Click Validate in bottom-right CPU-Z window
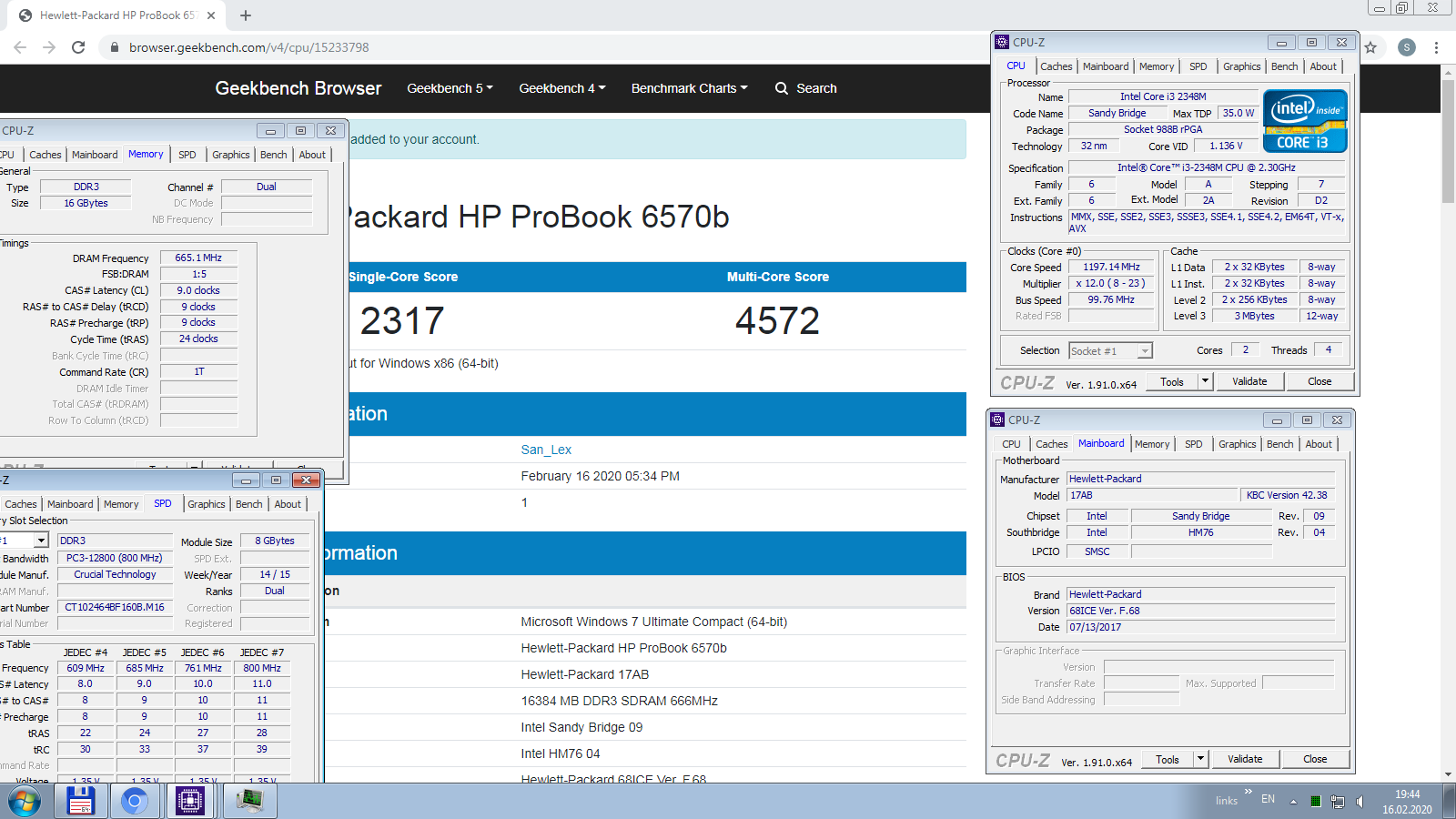The image size is (1456, 819). point(1245,759)
